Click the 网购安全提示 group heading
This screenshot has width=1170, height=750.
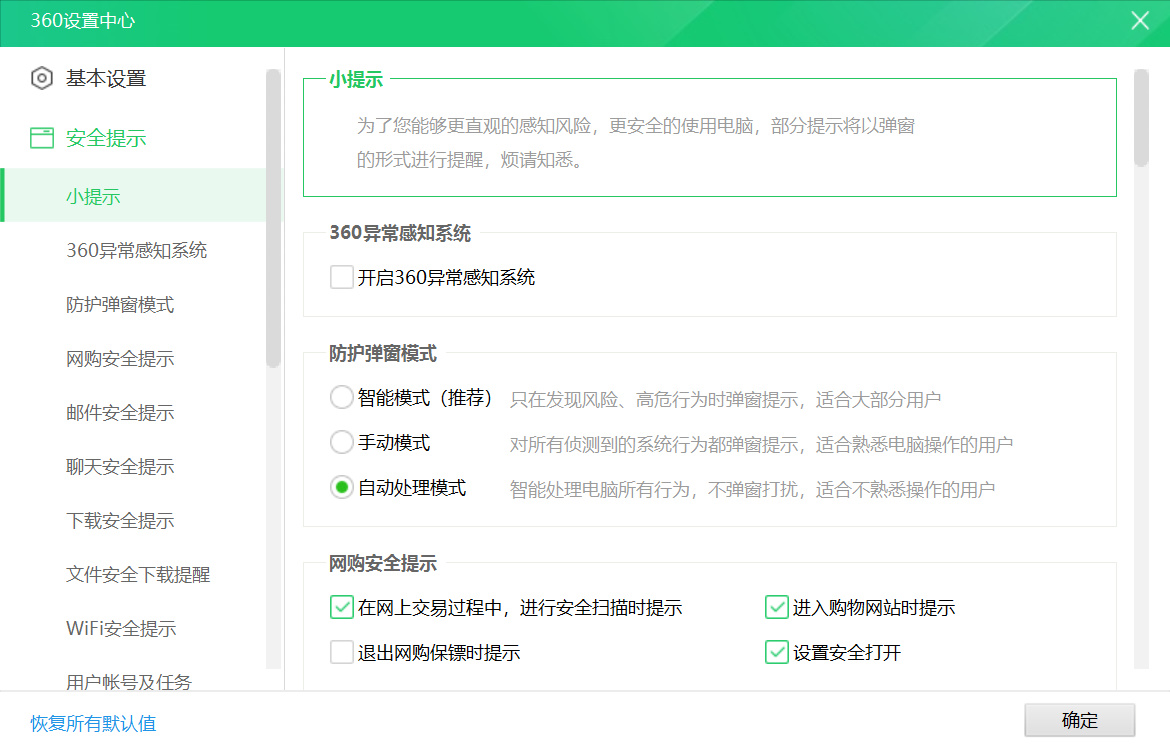pyautogui.click(x=383, y=563)
